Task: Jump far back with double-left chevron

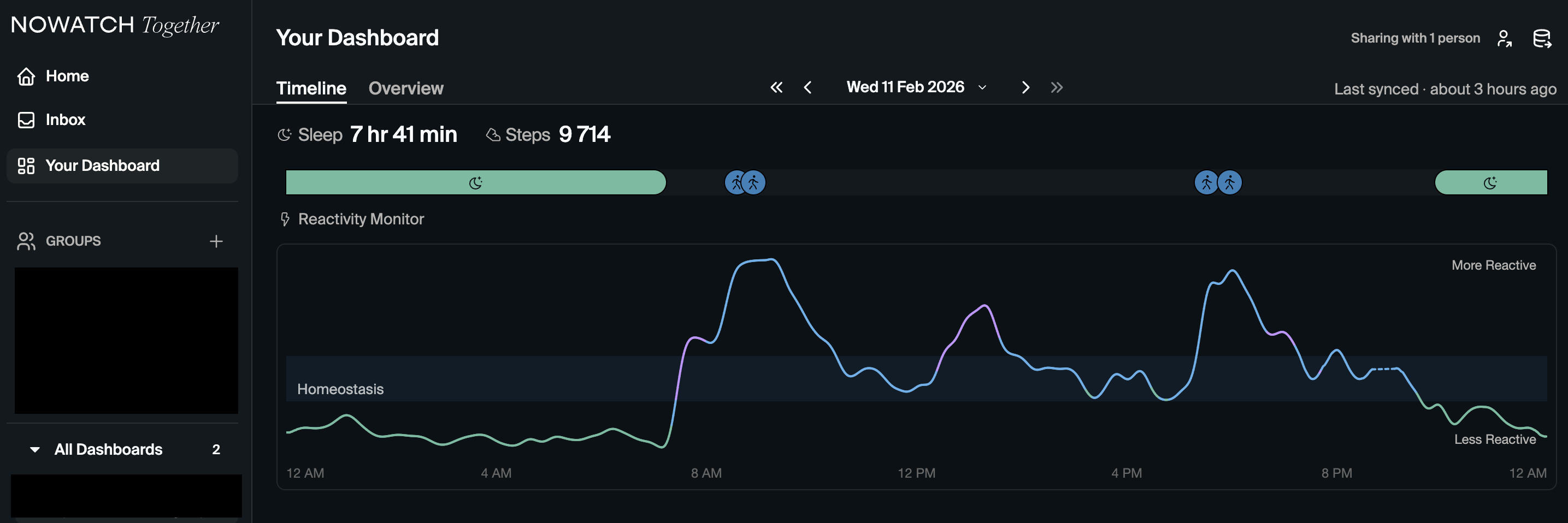Action: 776,87
